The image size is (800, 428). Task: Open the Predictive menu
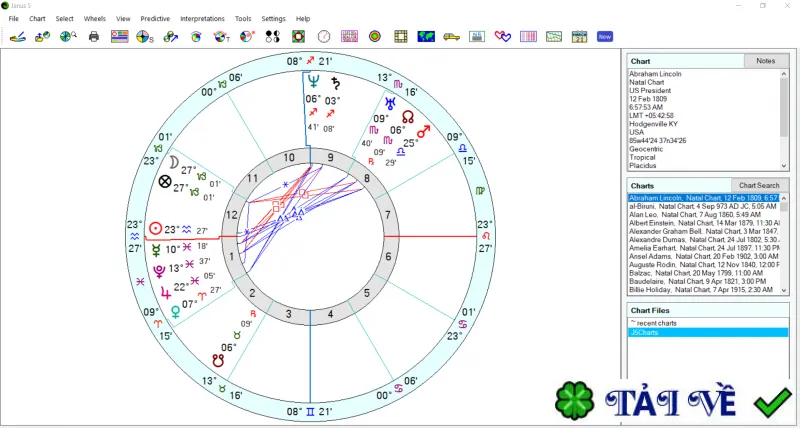pos(155,19)
